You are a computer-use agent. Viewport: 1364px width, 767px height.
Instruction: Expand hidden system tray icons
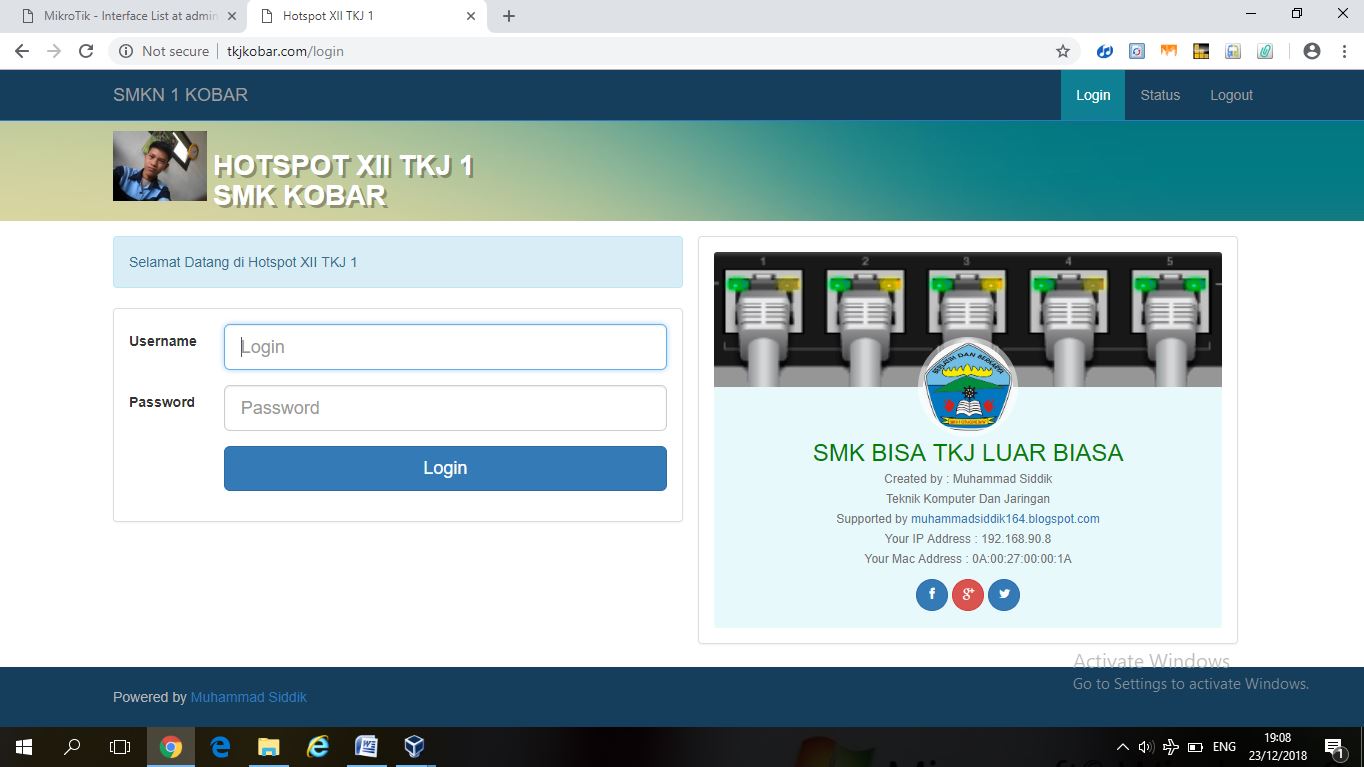coord(1121,746)
